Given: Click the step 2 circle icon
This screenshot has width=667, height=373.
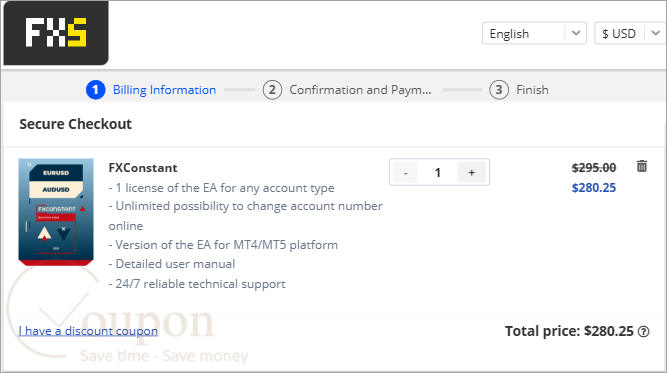Looking at the screenshot, I should pyautogui.click(x=272, y=90).
